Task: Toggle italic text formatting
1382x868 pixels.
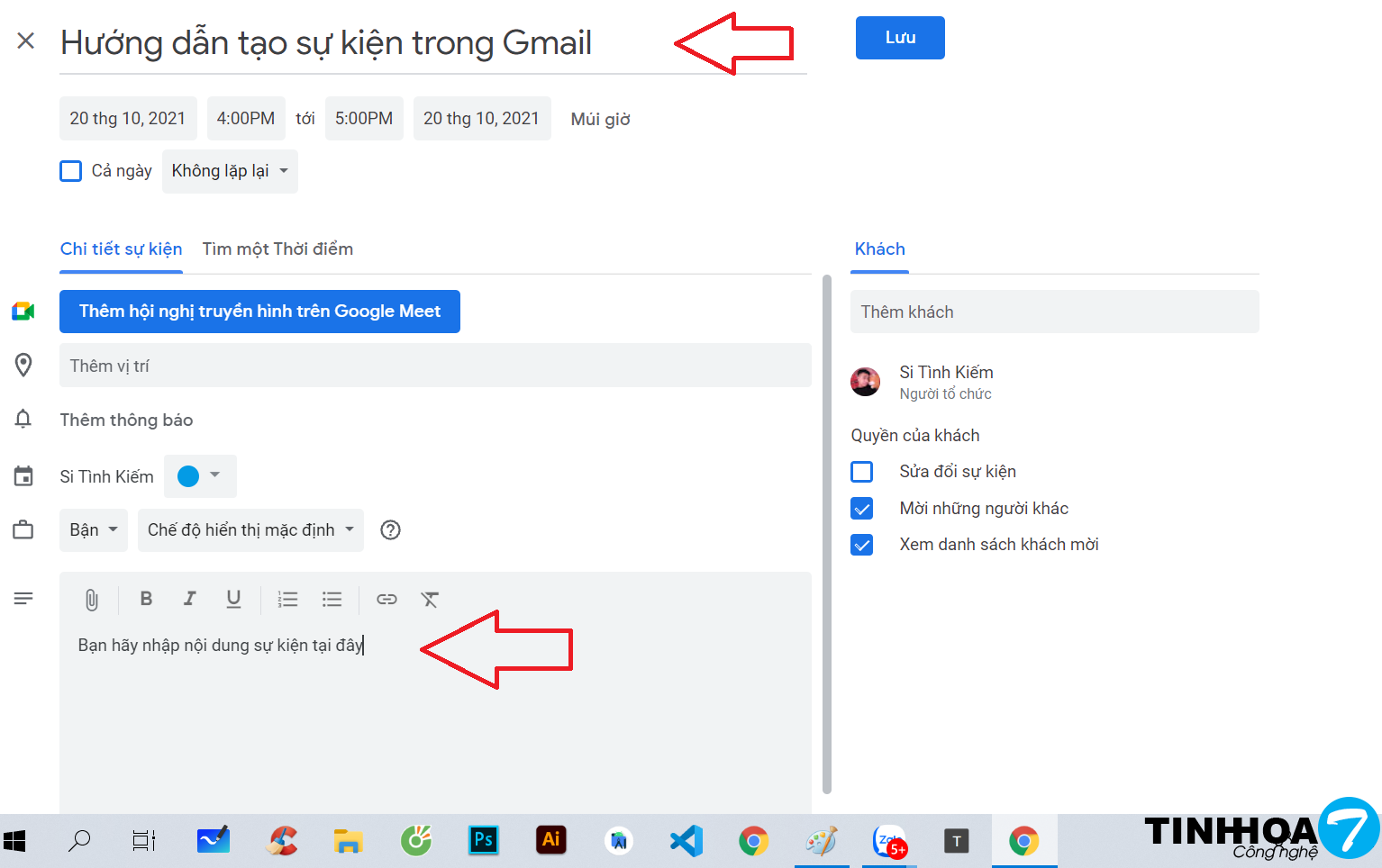Action: click(189, 599)
